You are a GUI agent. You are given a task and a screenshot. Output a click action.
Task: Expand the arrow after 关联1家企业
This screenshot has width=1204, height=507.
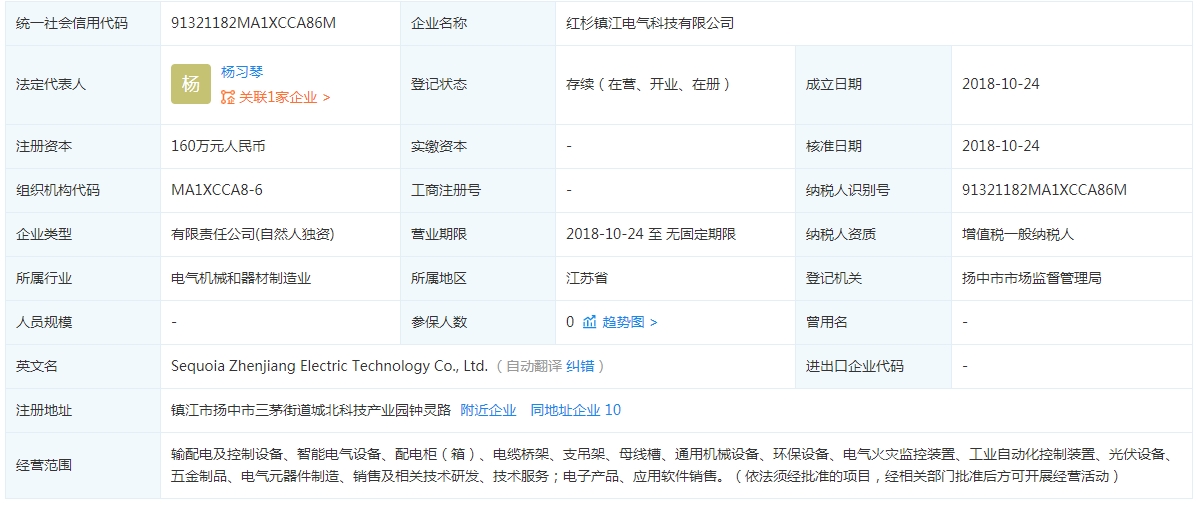(x=327, y=97)
